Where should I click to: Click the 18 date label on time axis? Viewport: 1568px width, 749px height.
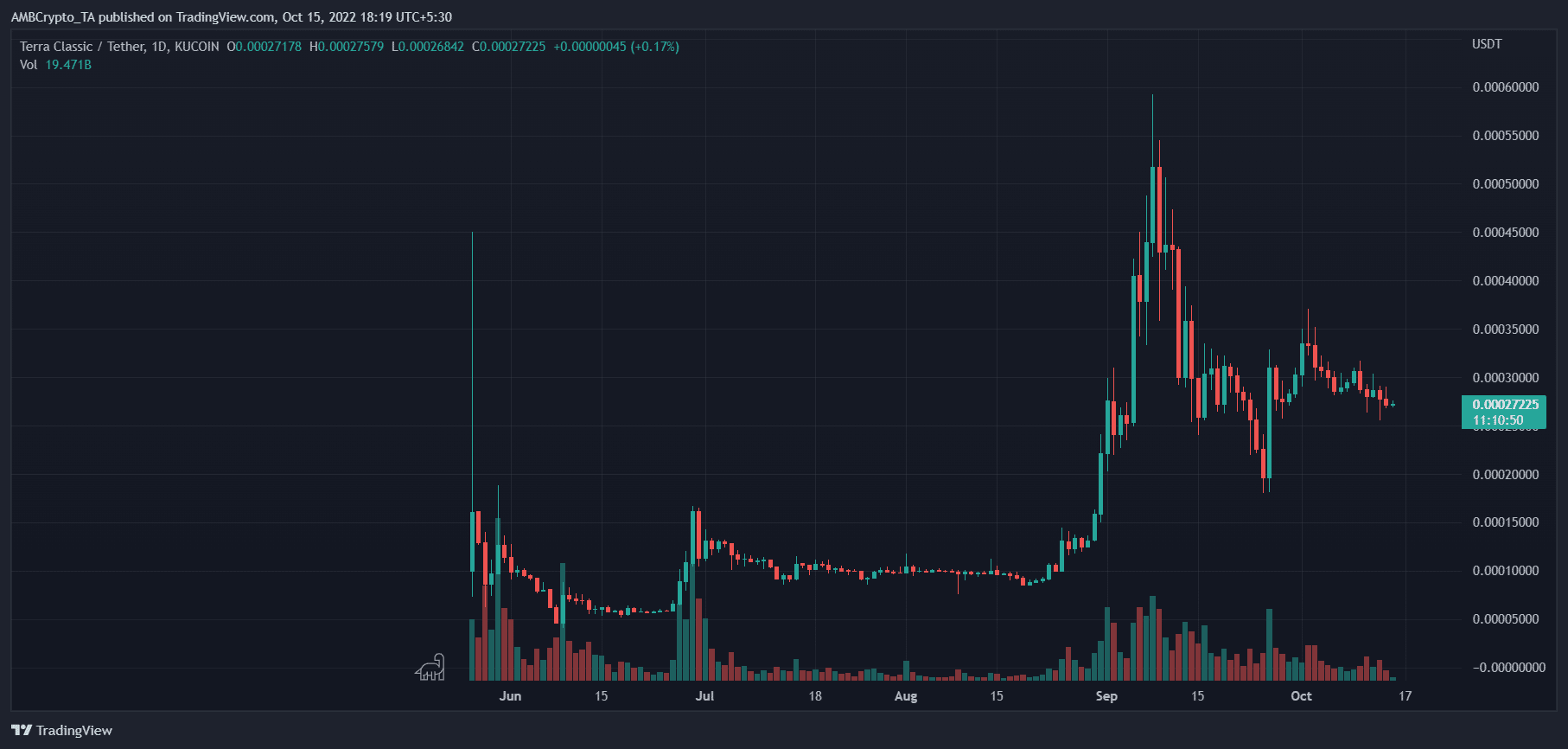815,696
